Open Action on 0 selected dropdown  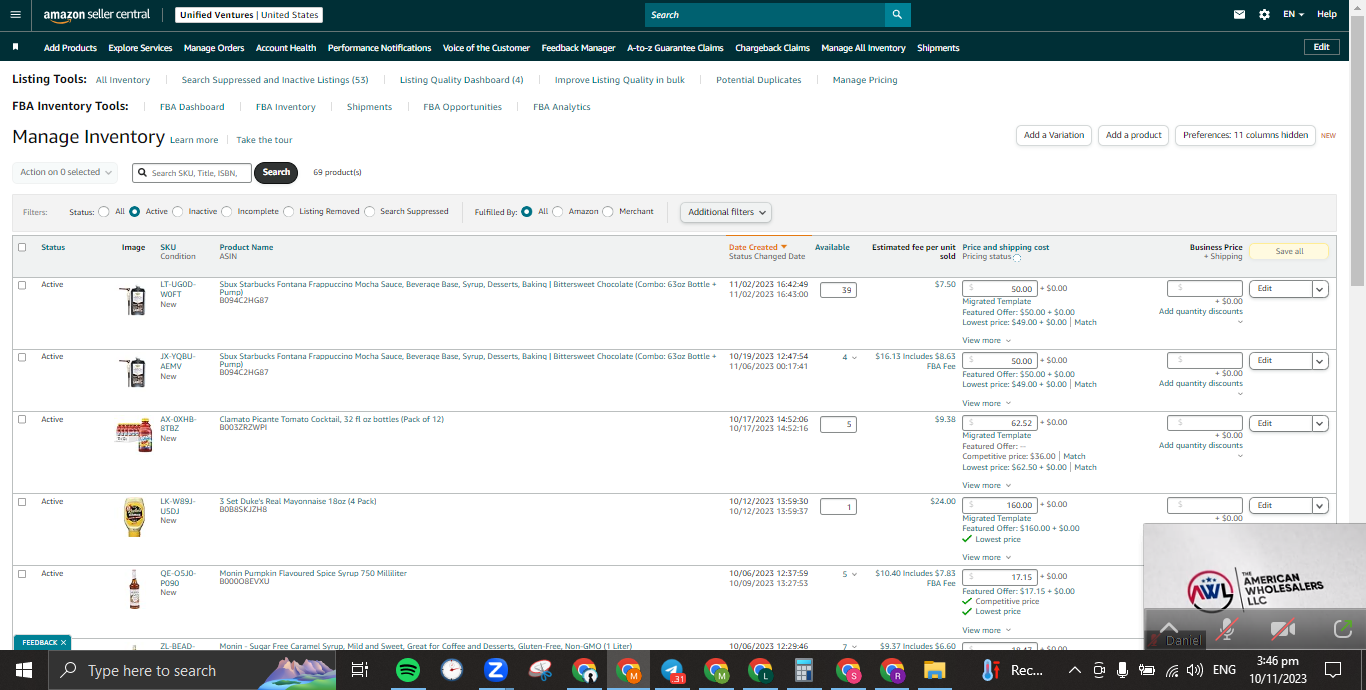65,172
